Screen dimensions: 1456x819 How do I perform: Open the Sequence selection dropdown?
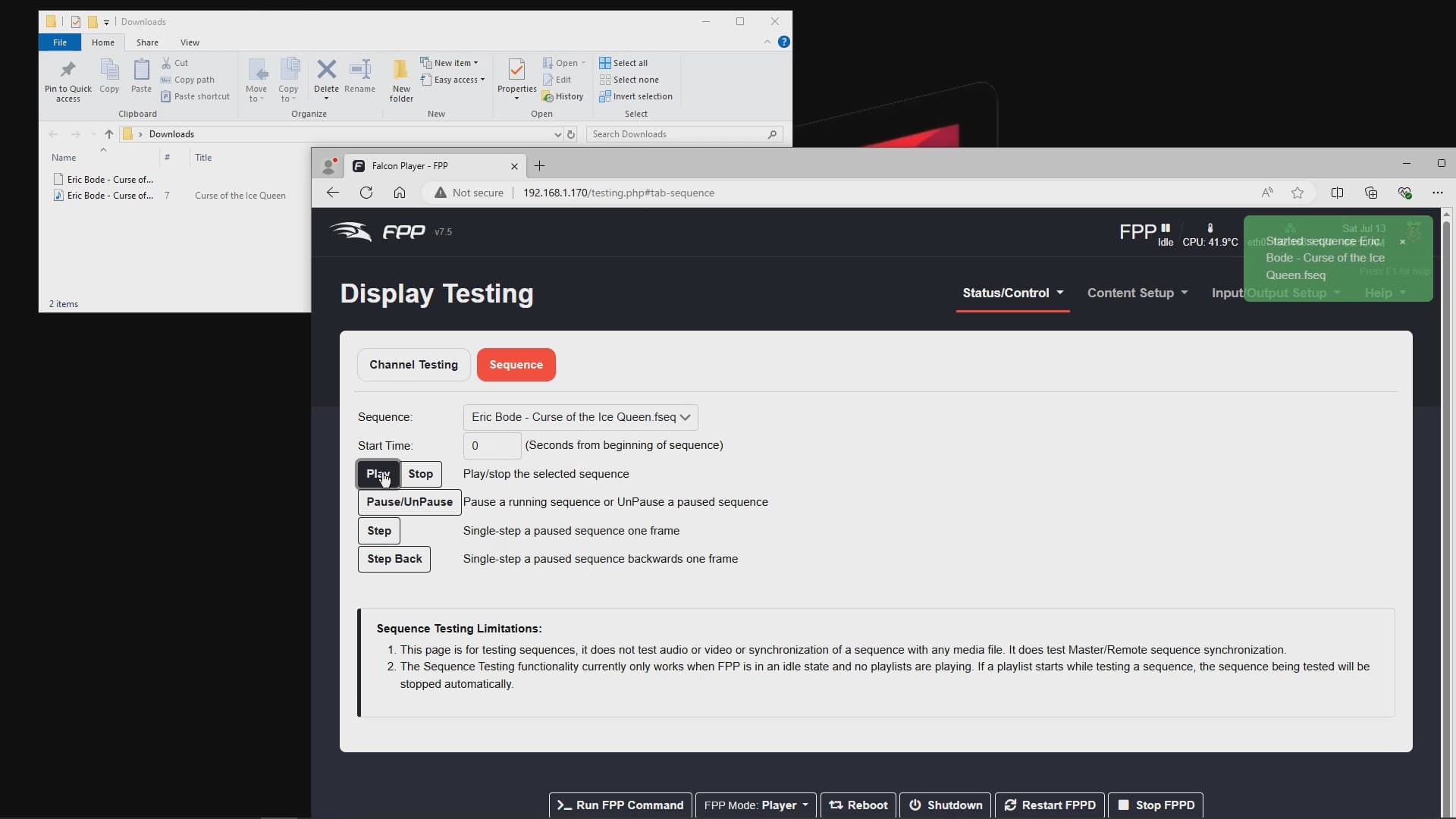[x=580, y=417]
